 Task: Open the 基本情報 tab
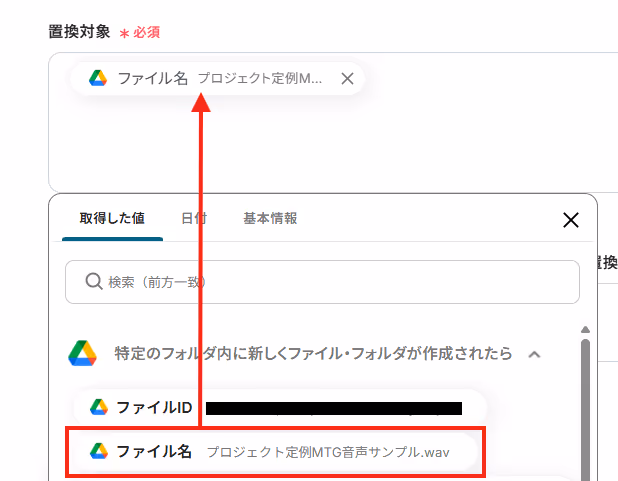point(270,218)
